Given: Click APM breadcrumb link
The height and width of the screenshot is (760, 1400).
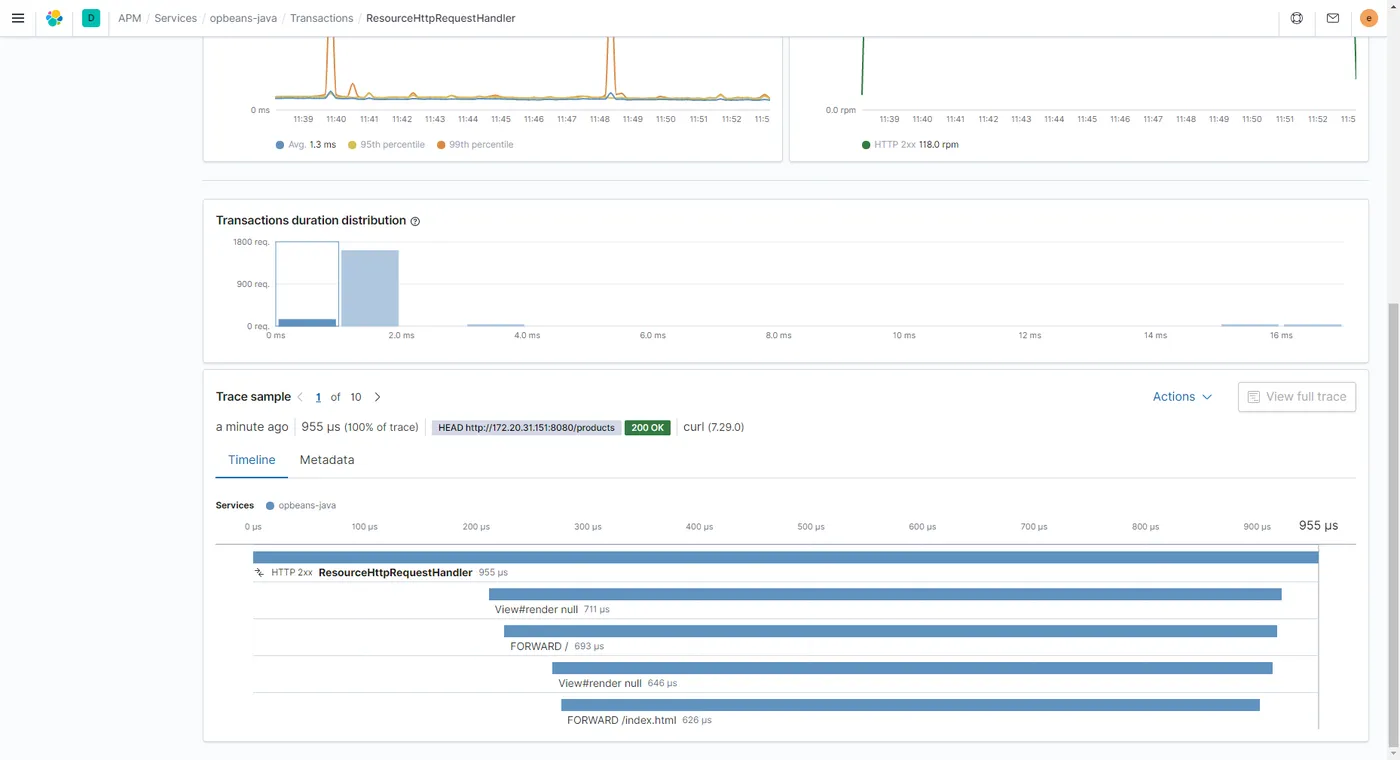Looking at the screenshot, I should 129,18.
